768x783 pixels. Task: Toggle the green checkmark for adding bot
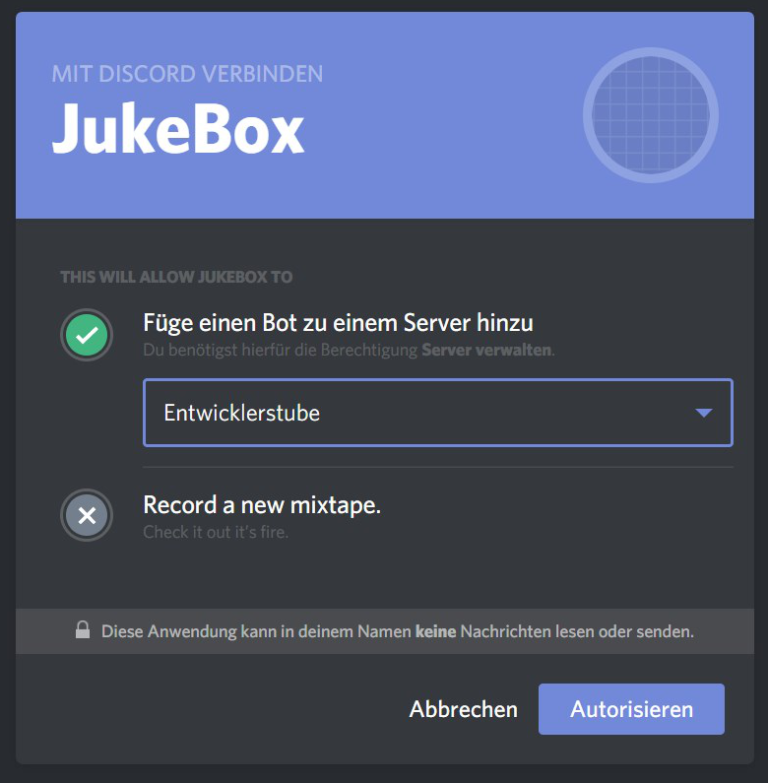[87, 335]
